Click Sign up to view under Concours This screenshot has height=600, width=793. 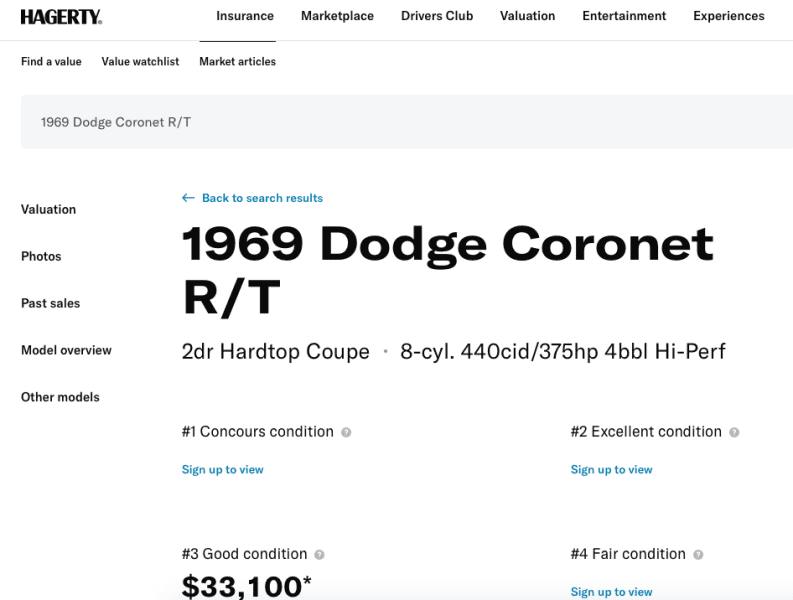(222, 469)
